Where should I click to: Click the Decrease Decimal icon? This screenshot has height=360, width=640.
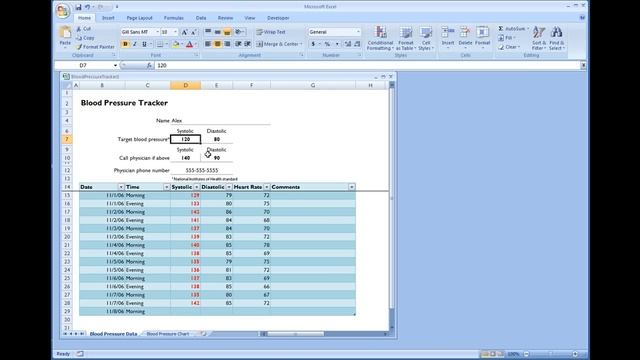(x=357, y=44)
